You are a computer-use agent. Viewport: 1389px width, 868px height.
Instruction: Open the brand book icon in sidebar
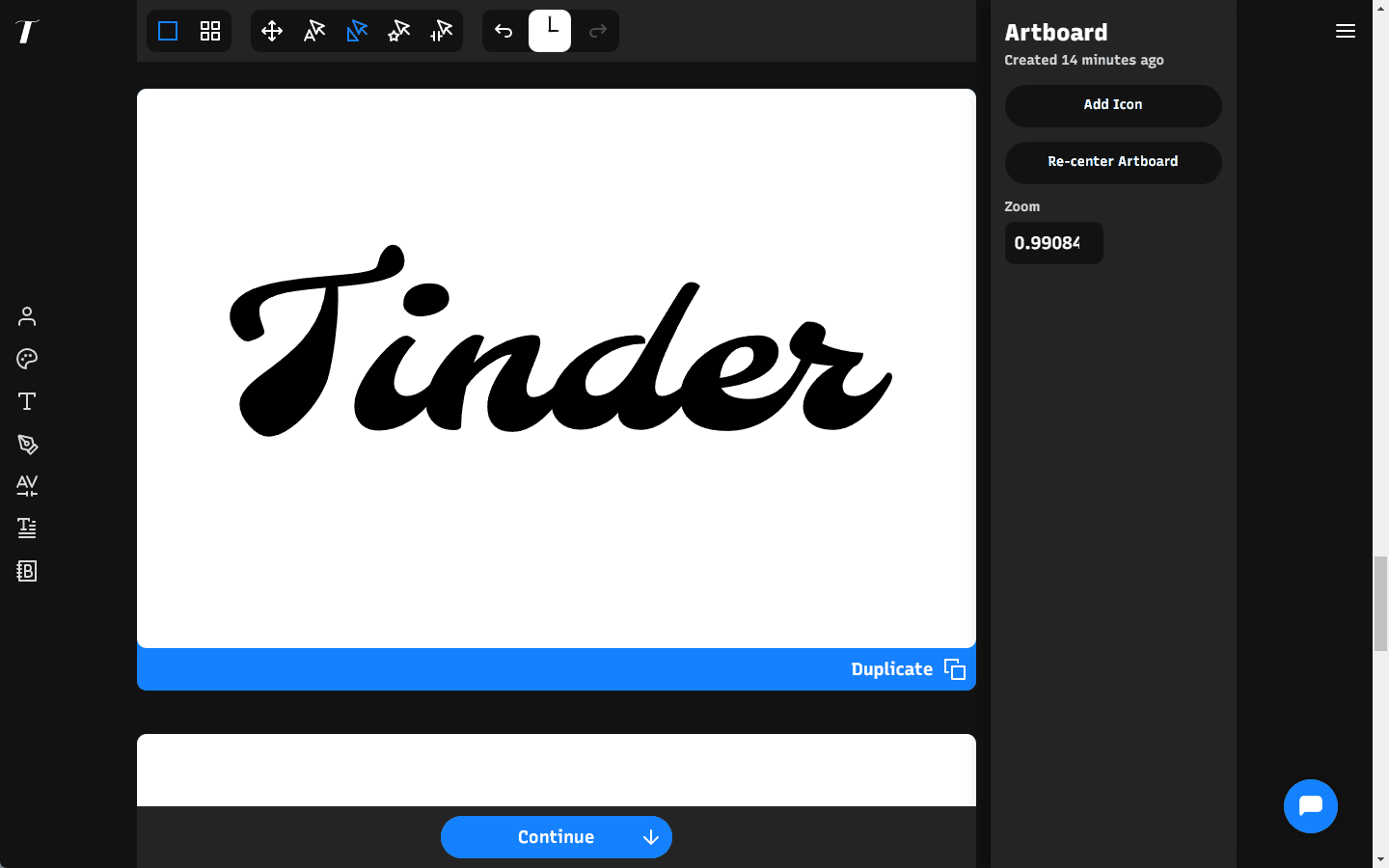pos(26,571)
